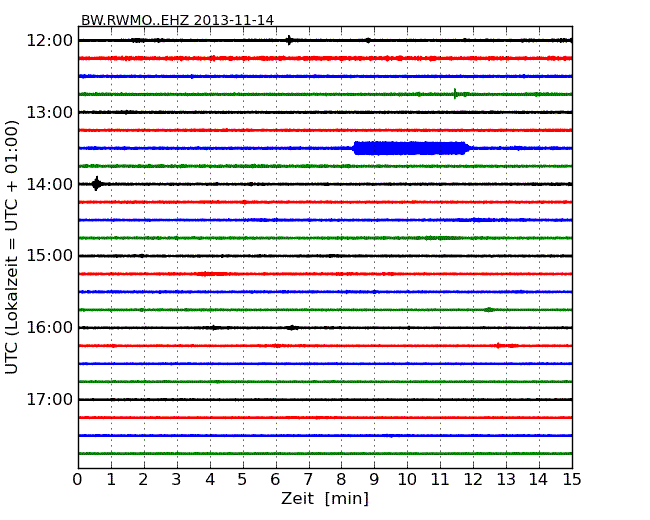Click the x-axis tick label 7
This screenshot has width=650, height=520.
click(308, 480)
